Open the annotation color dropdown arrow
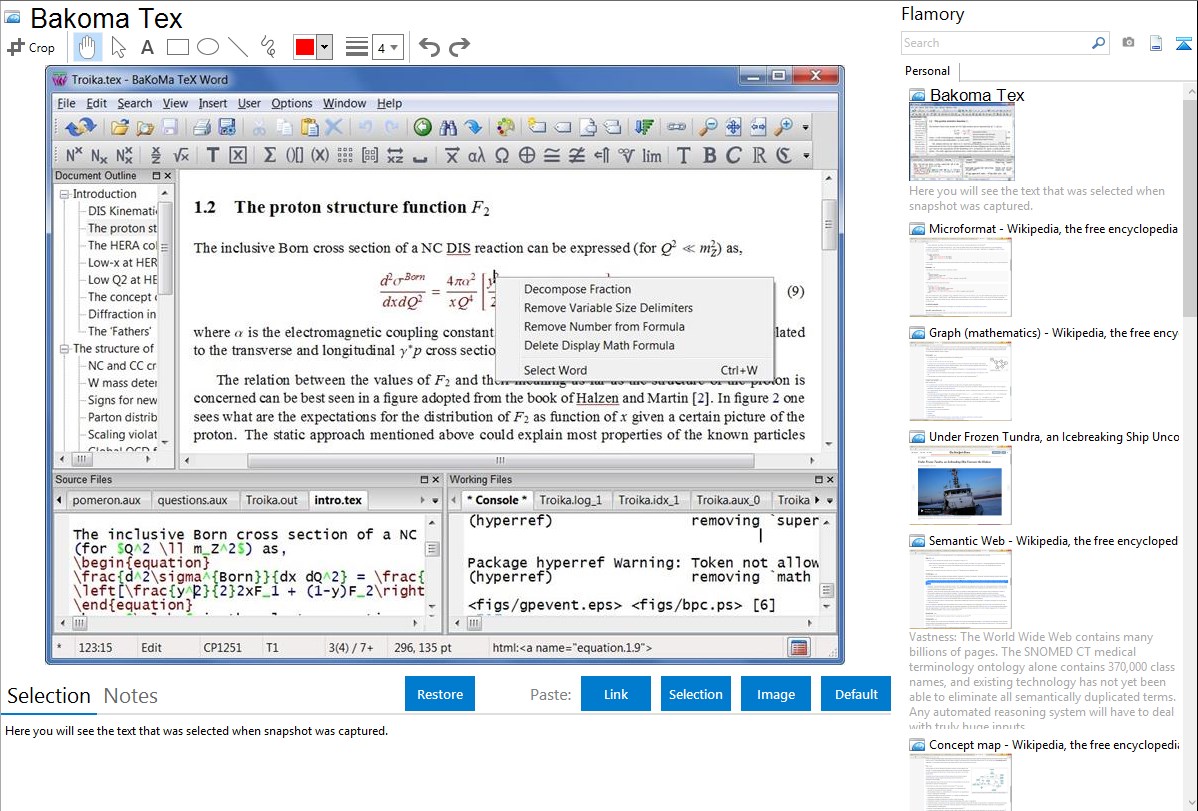The height and width of the screenshot is (811, 1198). [x=324, y=47]
